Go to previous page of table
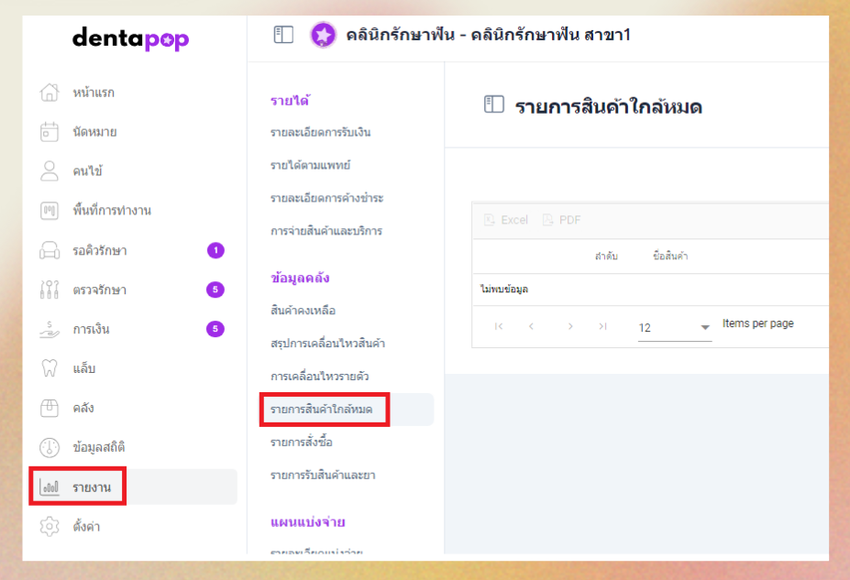This screenshot has height=580, width=850. 531,326
